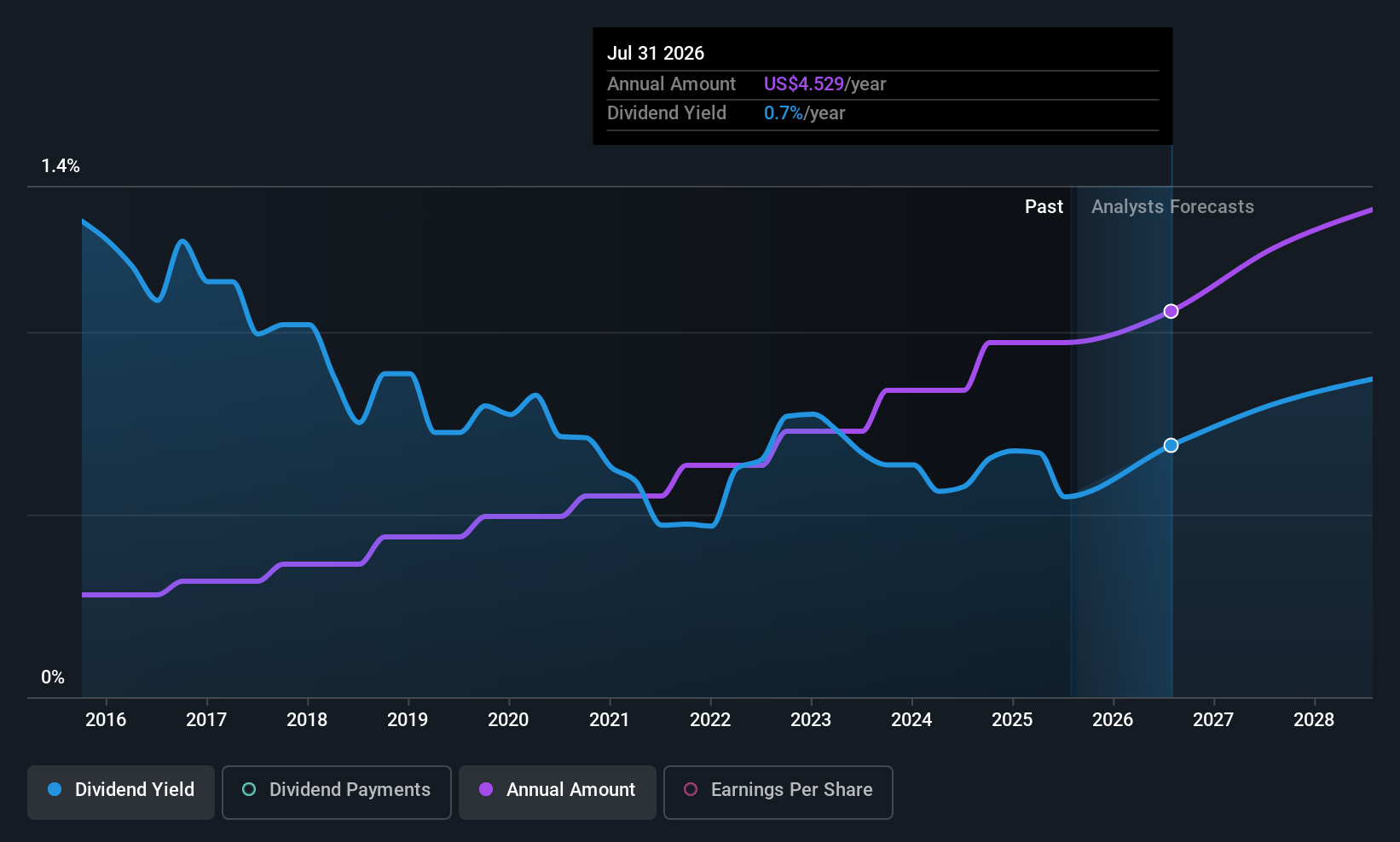1400x842 pixels.
Task: Click the blue Dividend Yield legend dot
Action: tap(55, 790)
